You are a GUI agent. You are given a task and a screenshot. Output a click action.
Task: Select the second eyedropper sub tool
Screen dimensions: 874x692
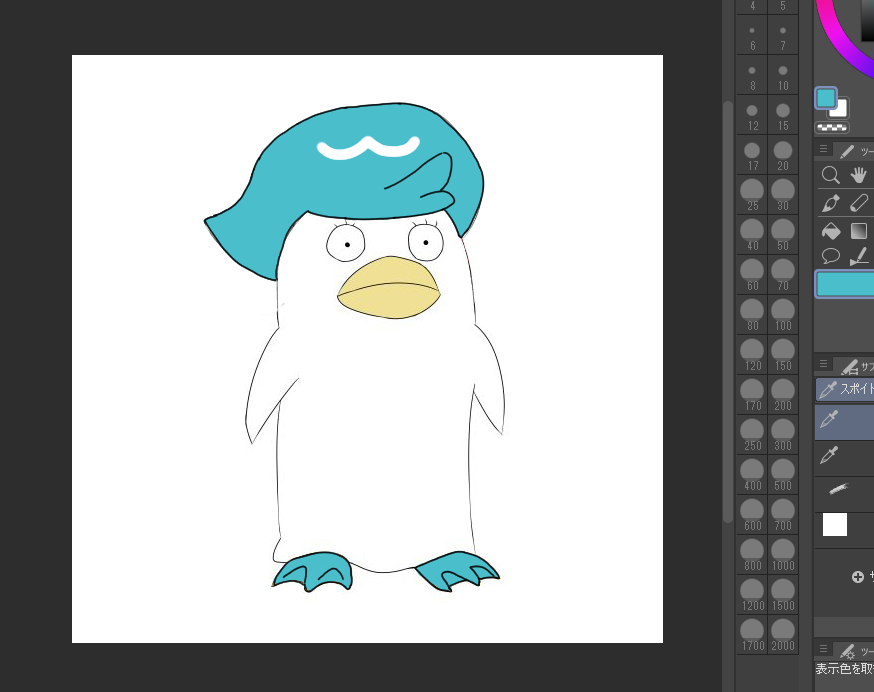tap(844, 456)
